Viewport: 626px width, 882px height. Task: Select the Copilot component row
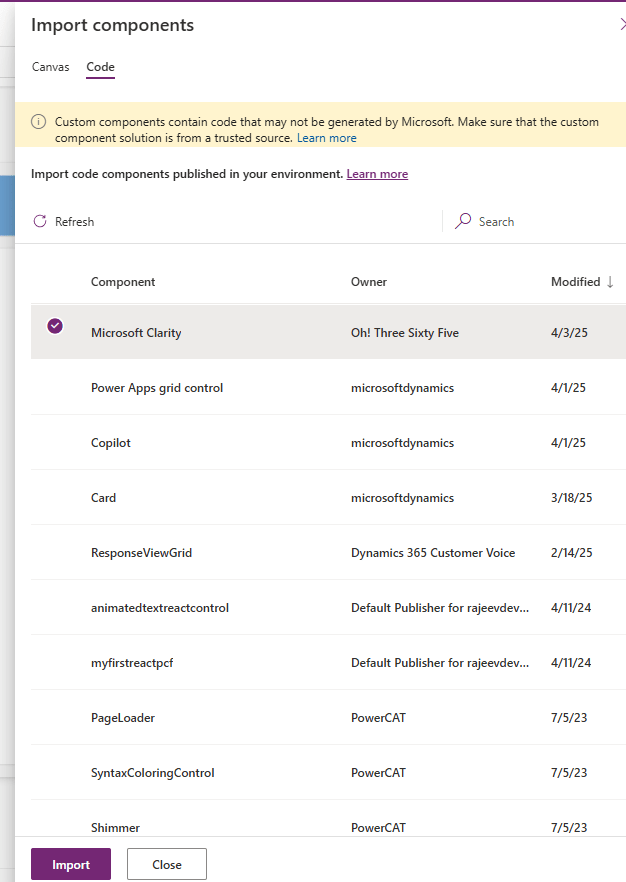click(x=111, y=443)
